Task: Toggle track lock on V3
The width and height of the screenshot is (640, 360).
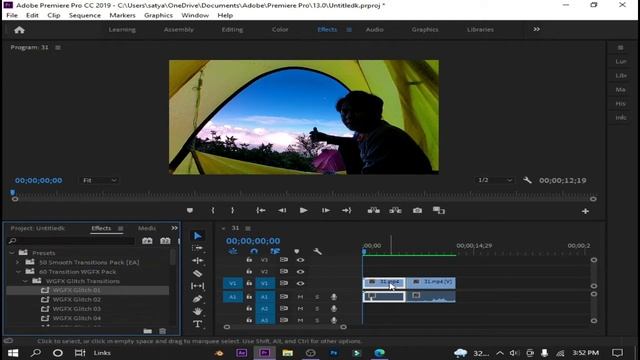Action: [249, 260]
